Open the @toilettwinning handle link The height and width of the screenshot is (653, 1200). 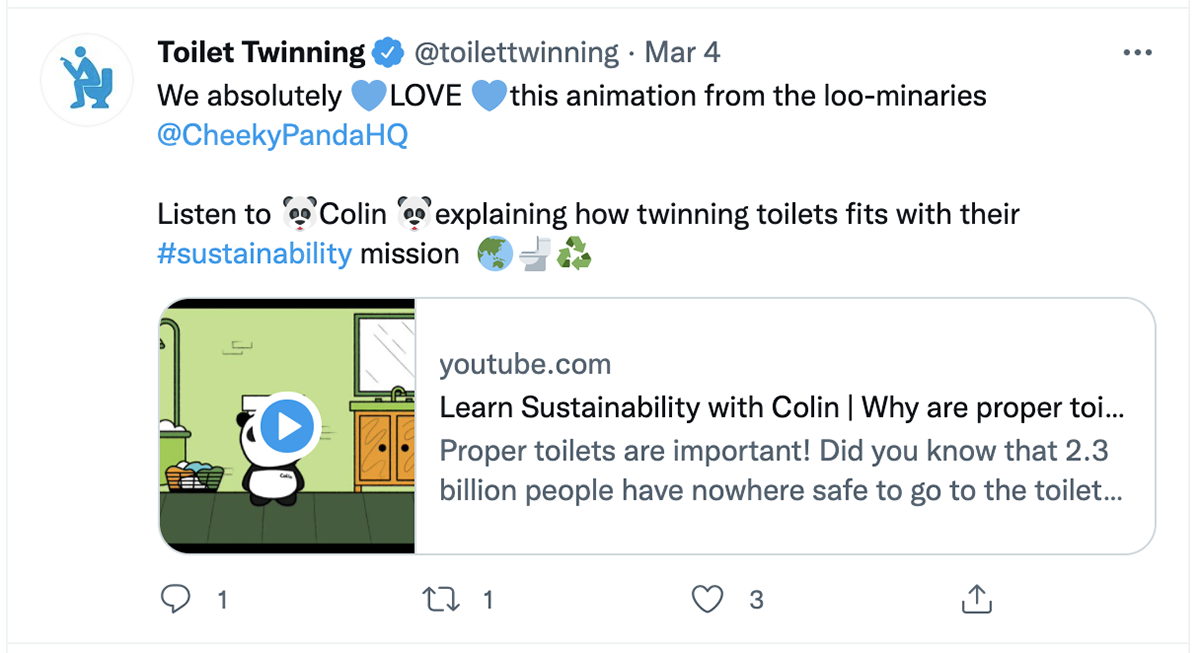pyautogui.click(x=517, y=52)
